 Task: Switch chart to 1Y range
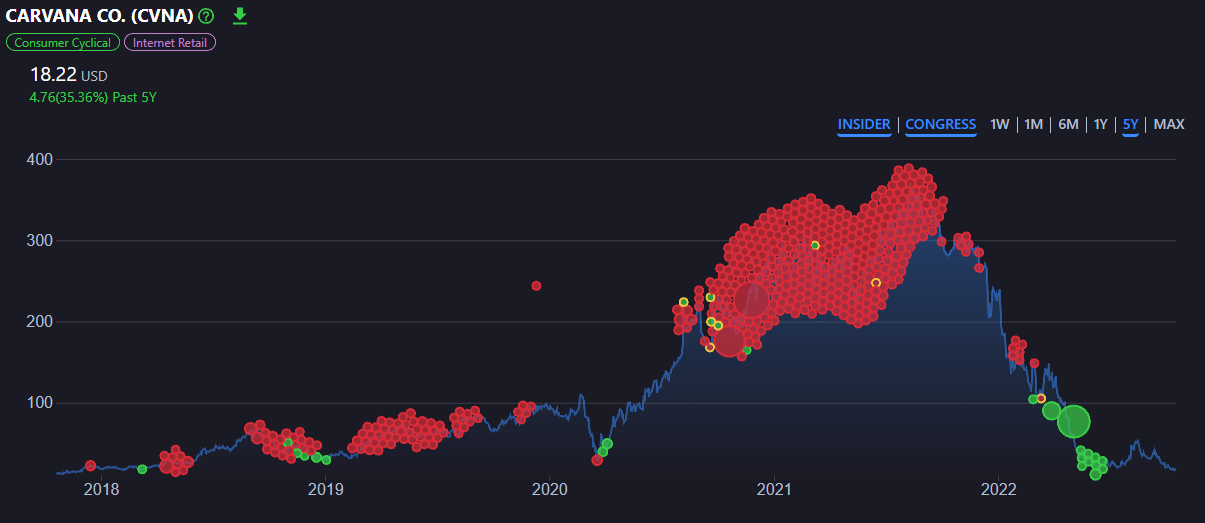(1100, 125)
